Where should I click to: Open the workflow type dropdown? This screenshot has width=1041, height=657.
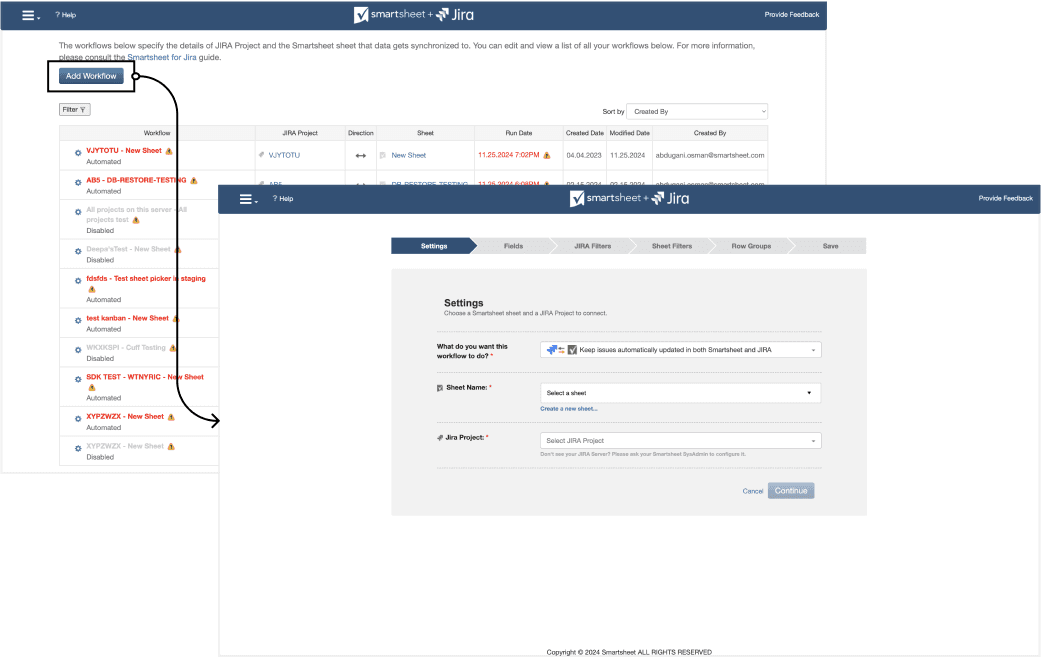point(681,350)
